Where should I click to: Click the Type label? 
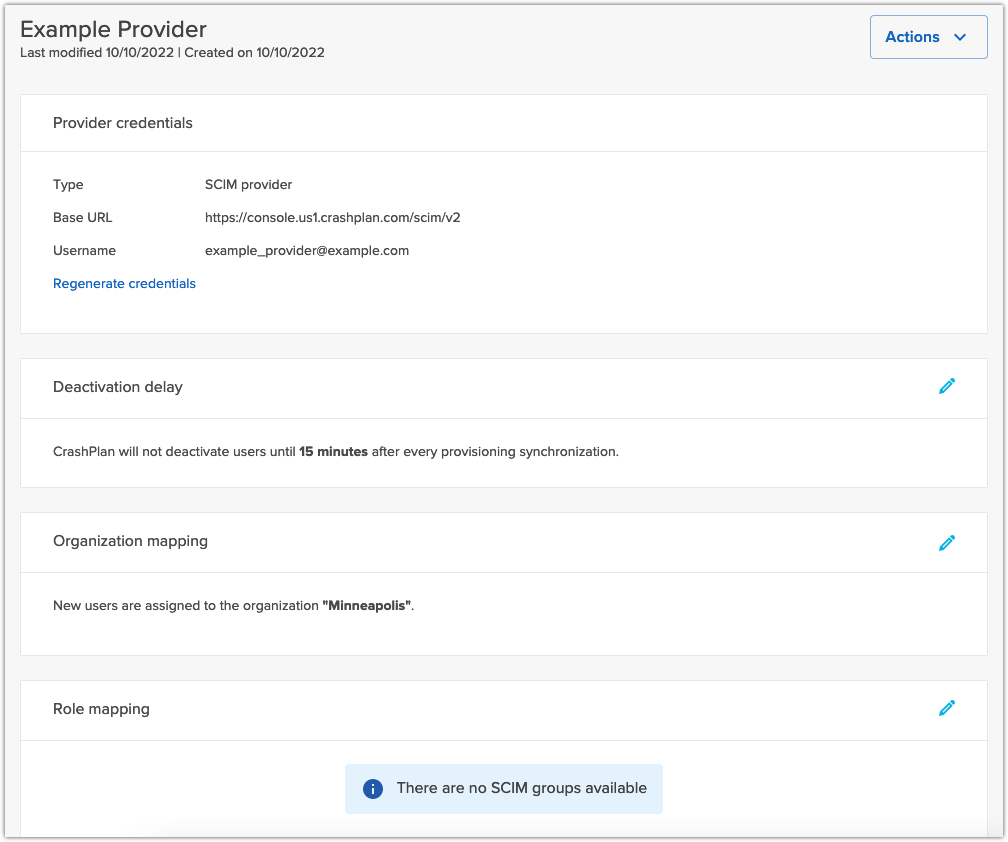68,184
